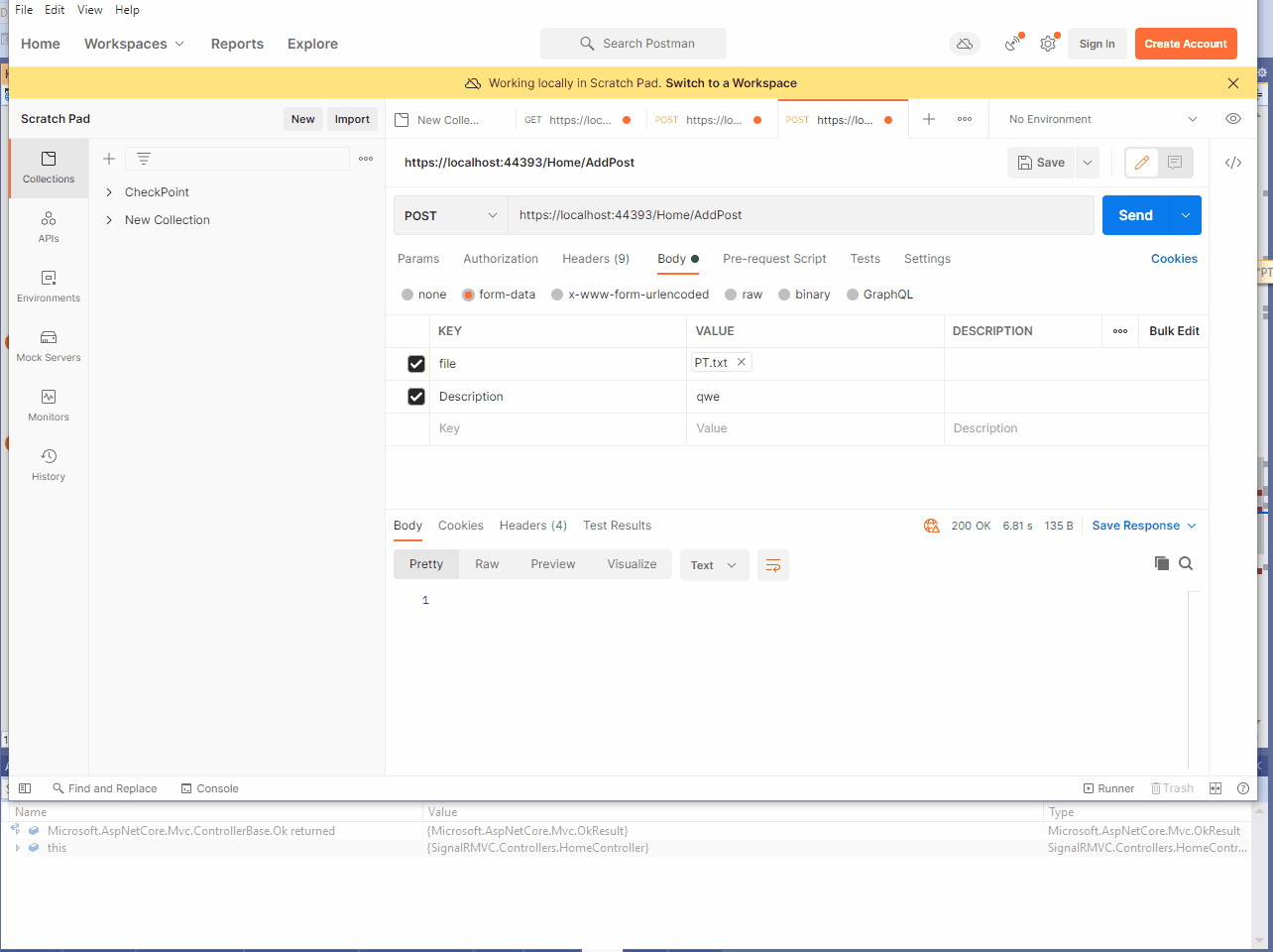Open the Edit menu
Image resolution: width=1273 pixels, height=952 pixels.
pyautogui.click(x=55, y=10)
